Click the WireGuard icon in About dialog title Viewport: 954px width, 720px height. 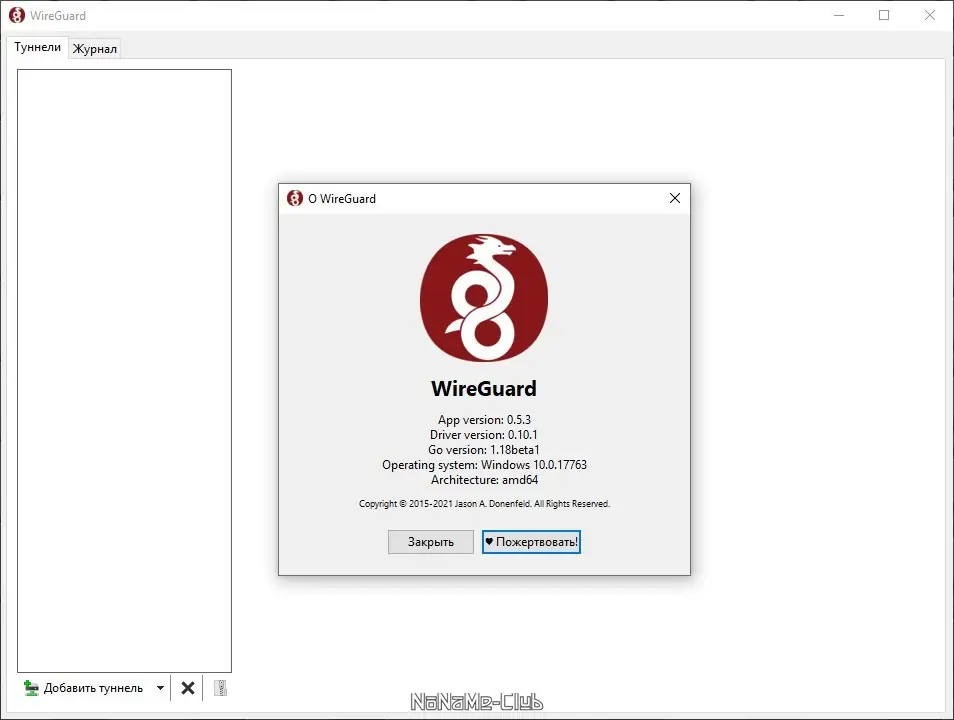tap(295, 198)
